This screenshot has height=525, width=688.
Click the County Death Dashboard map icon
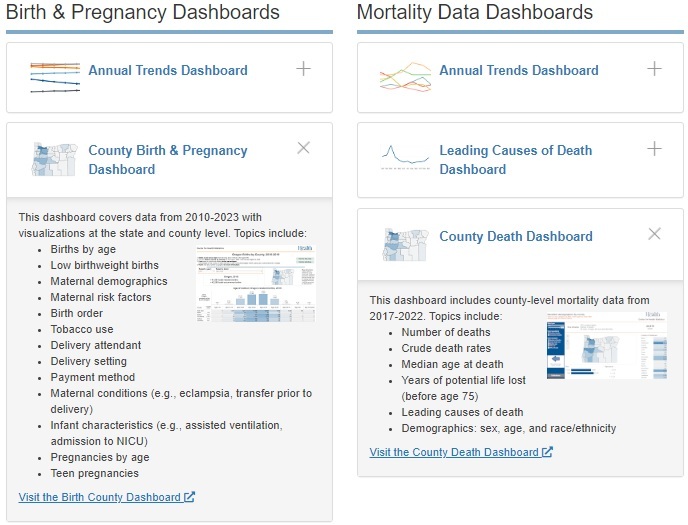coord(405,244)
